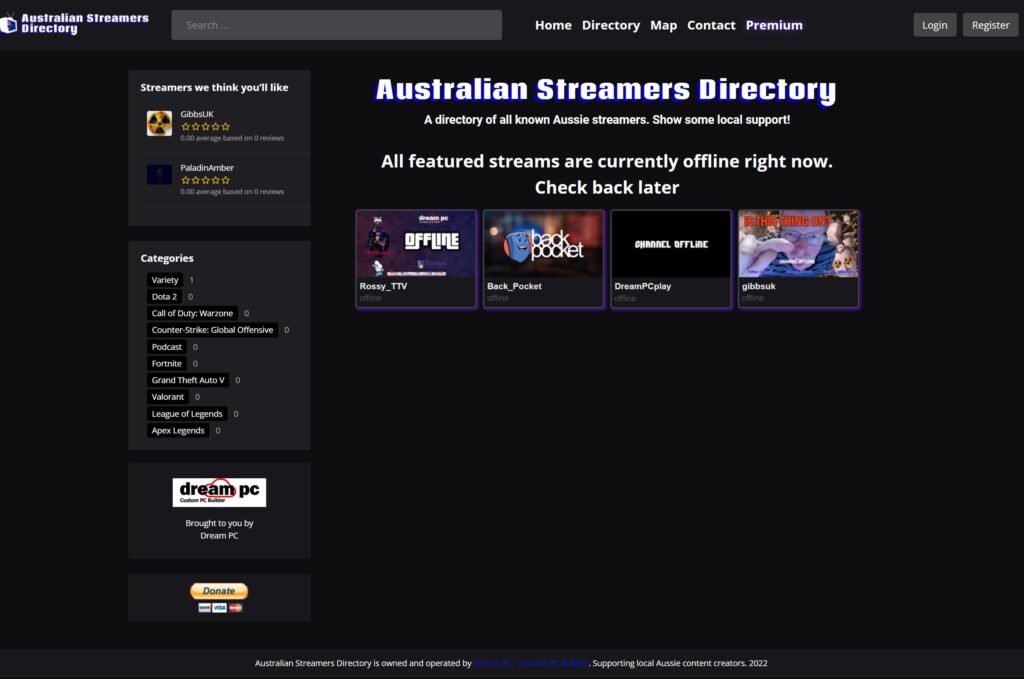This screenshot has width=1024, height=679.
Task: Click the PayPal Donate button
Action: point(218,590)
